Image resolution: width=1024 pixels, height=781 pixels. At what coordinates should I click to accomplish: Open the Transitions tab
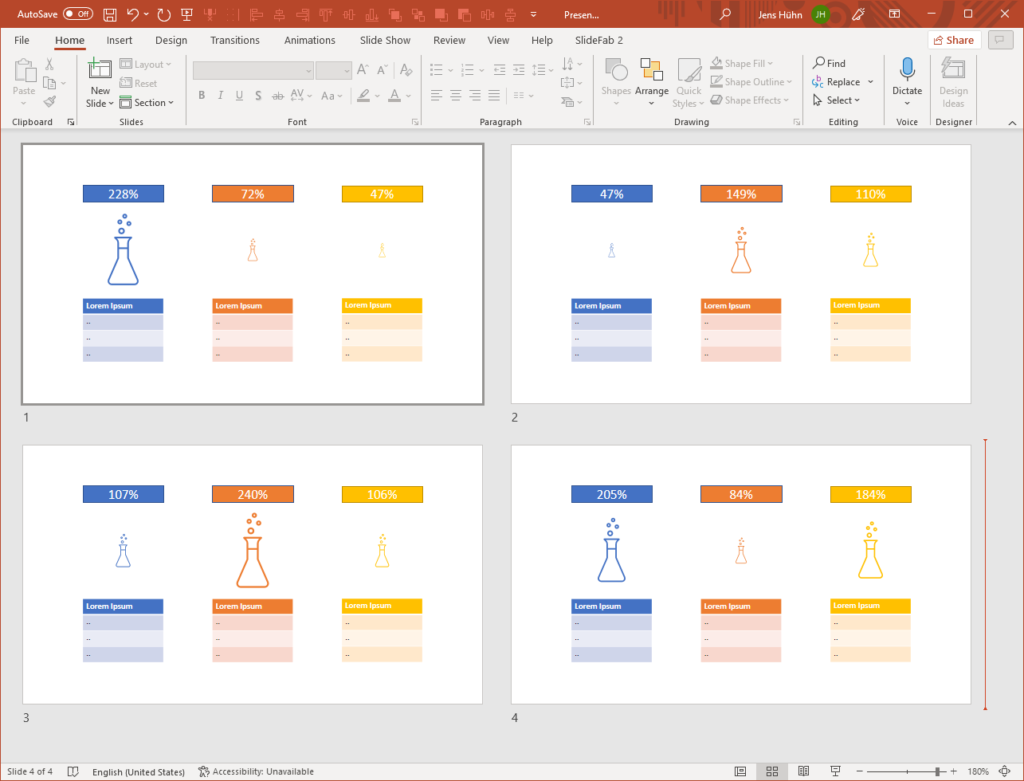coord(234,40)
